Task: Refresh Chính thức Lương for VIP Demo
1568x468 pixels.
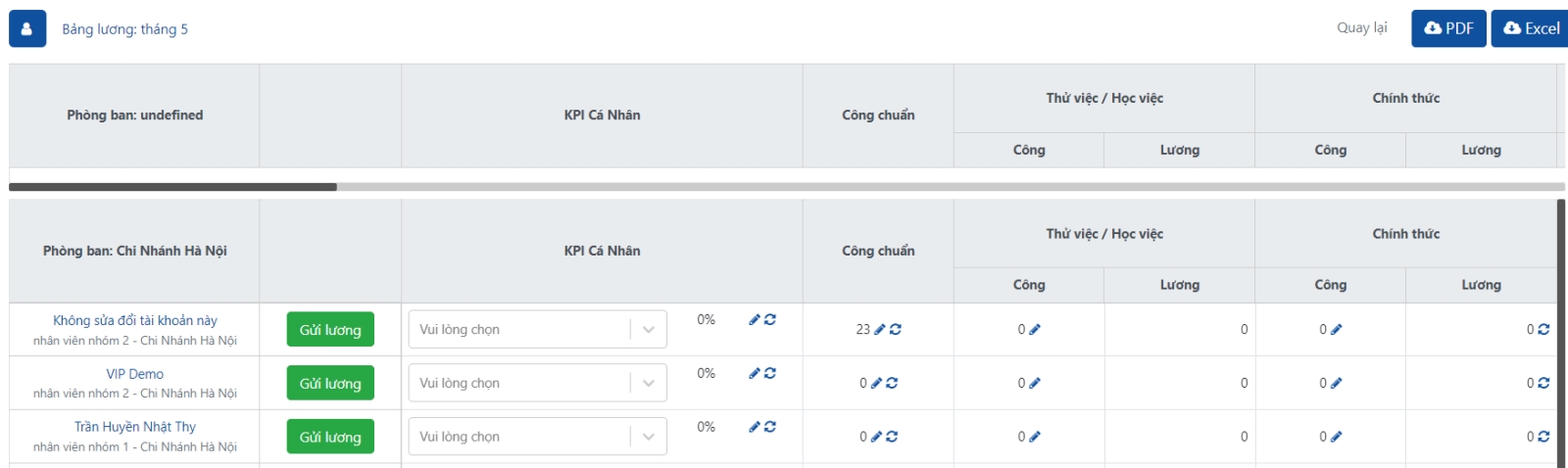Action: point(1543,384)
